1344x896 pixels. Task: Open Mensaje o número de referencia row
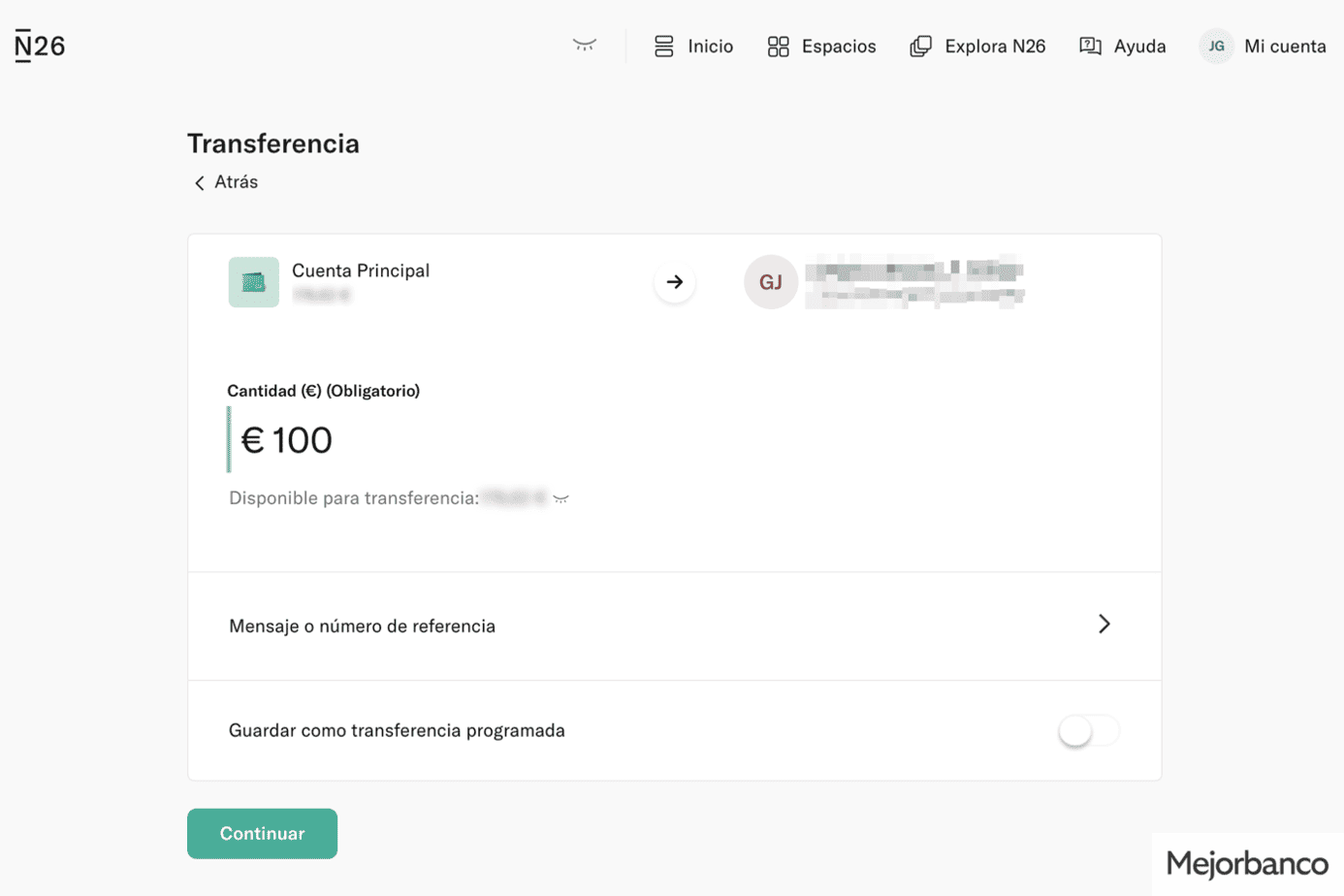(675, 626)
